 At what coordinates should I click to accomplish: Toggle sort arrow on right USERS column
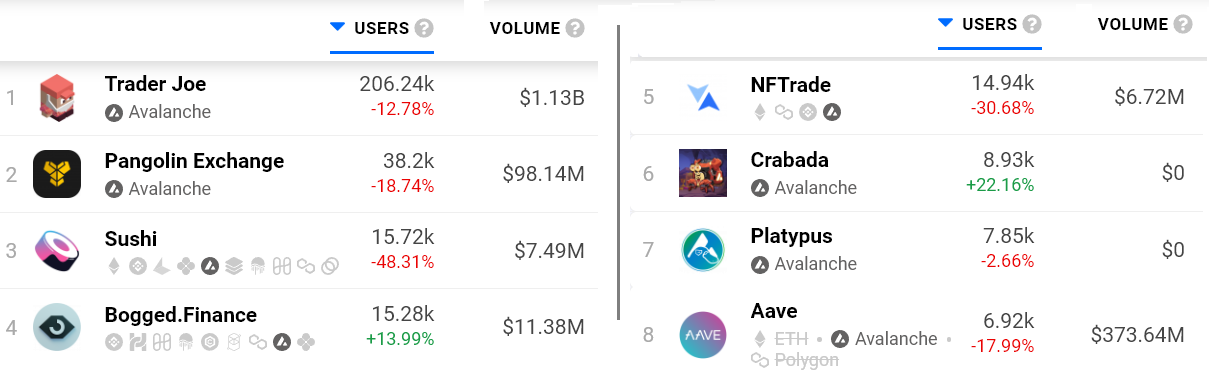[x=945, y=24]
